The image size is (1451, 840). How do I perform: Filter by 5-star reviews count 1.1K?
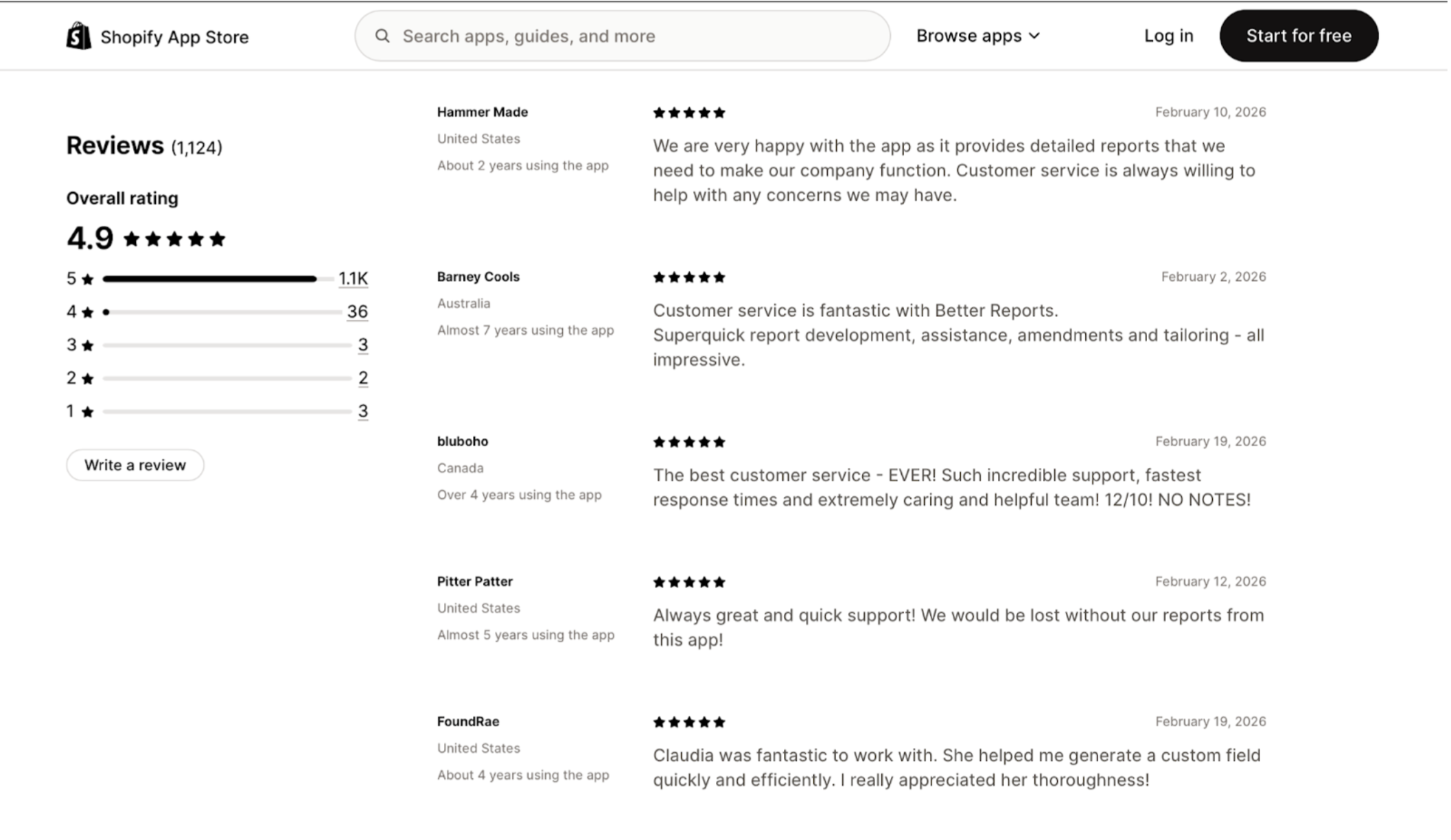[353, 279]
